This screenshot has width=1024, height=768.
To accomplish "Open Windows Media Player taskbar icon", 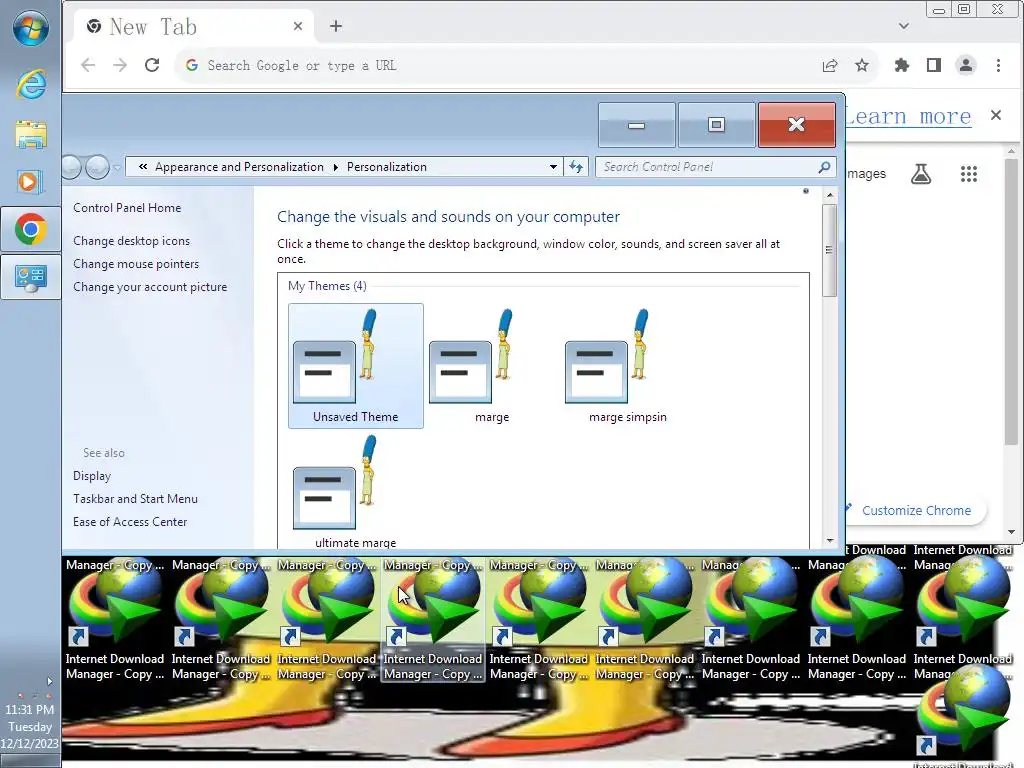I will coord(31,182).
